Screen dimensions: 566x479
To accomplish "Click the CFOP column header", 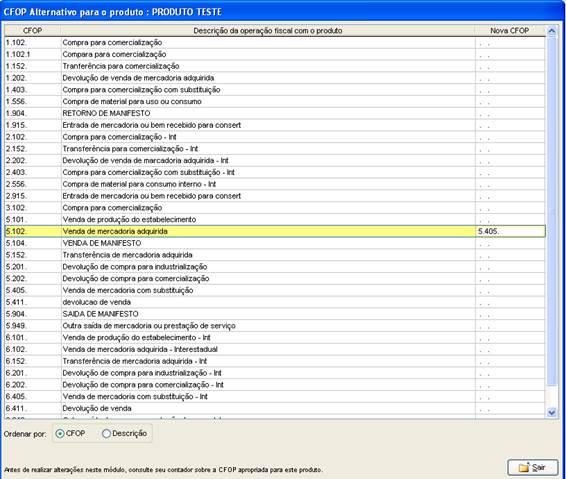I will (32, 31).
